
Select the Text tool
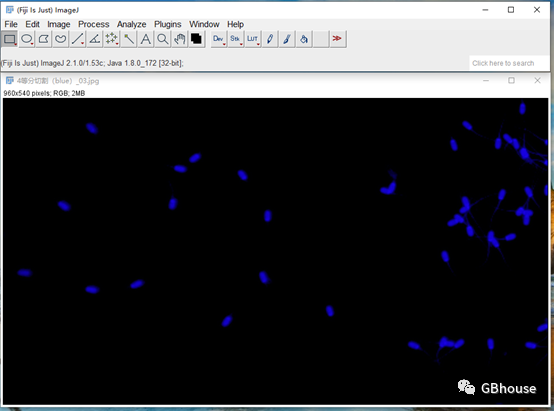[x=145, y=39]
